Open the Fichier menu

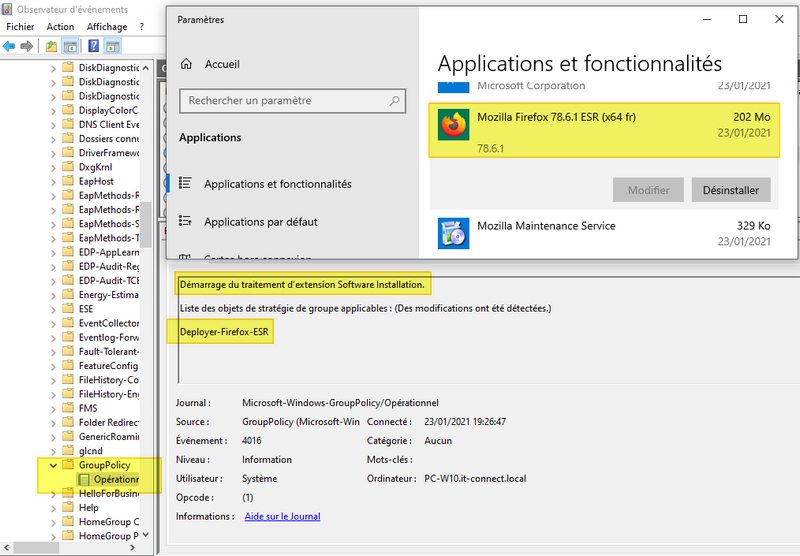20,27
